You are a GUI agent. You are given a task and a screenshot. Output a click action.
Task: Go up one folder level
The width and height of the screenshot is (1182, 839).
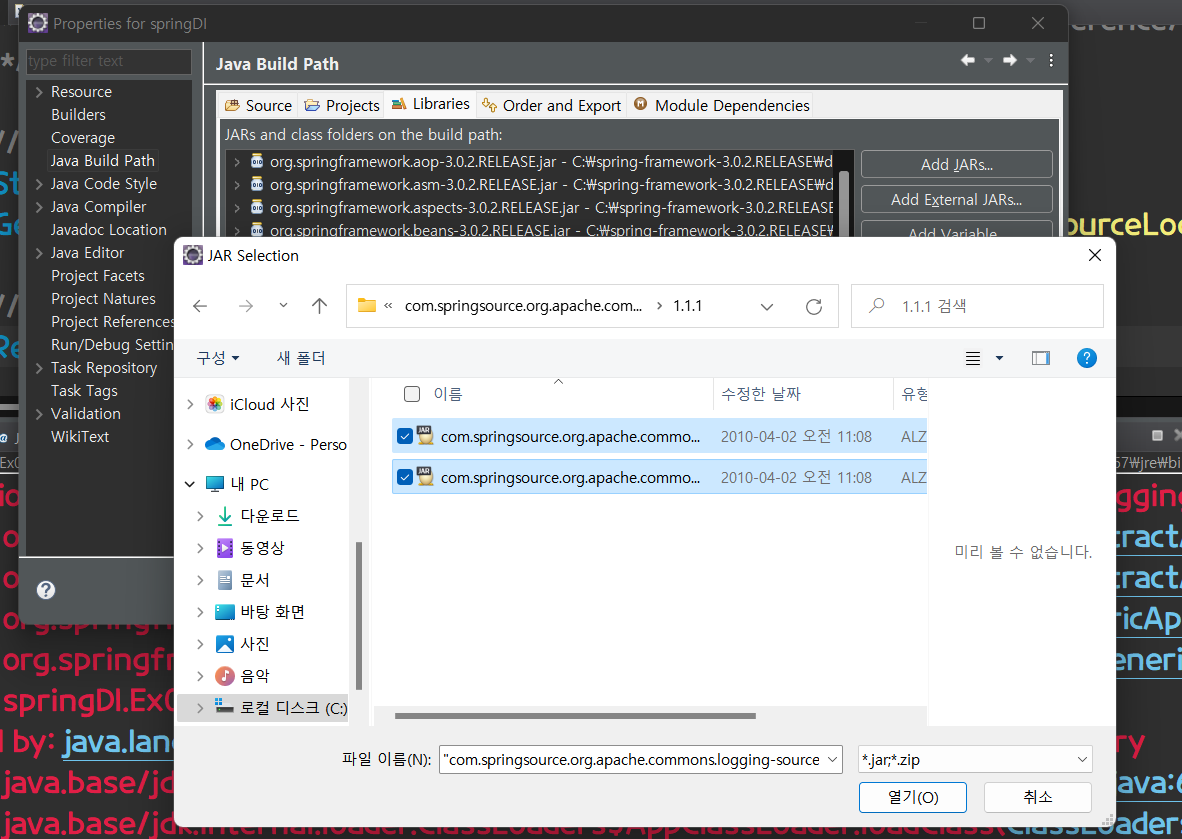(x=320, y=306)
